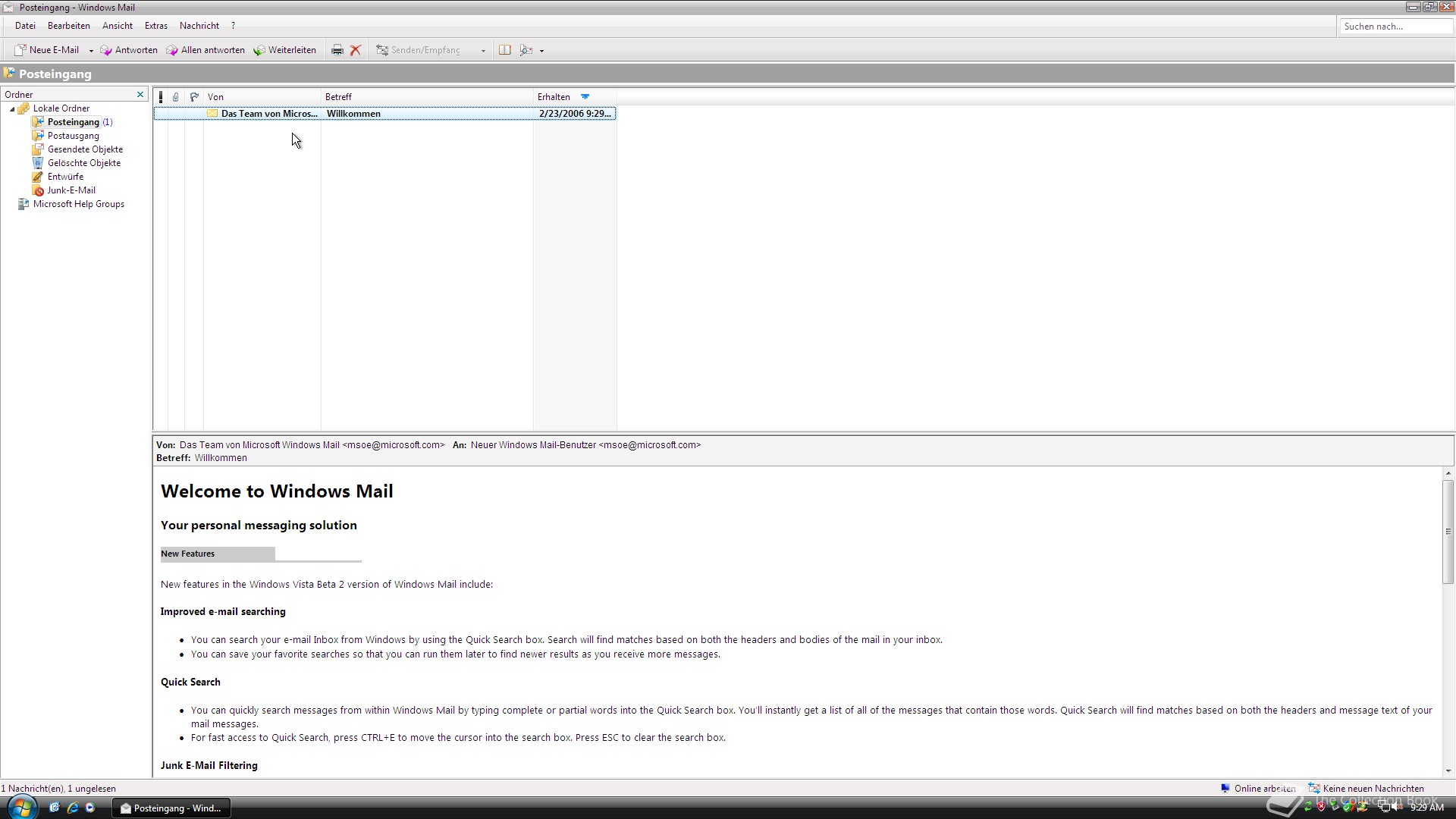Image resolution: width=1456 pixels, height=819 pixels.
Task: Open the Neue E-Mail dropdown arrow
Action: (x=91, y=51)
